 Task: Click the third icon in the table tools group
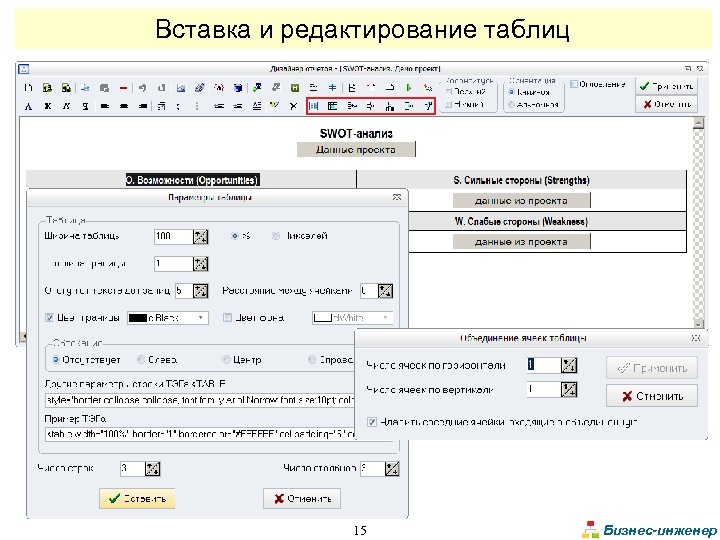[352, 106]
